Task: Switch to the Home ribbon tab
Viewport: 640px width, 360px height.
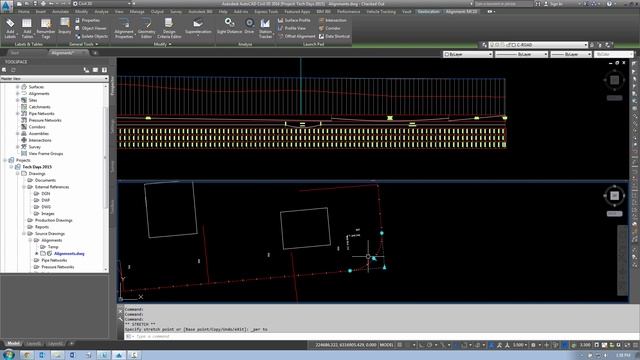Action: tap(24, 12)
